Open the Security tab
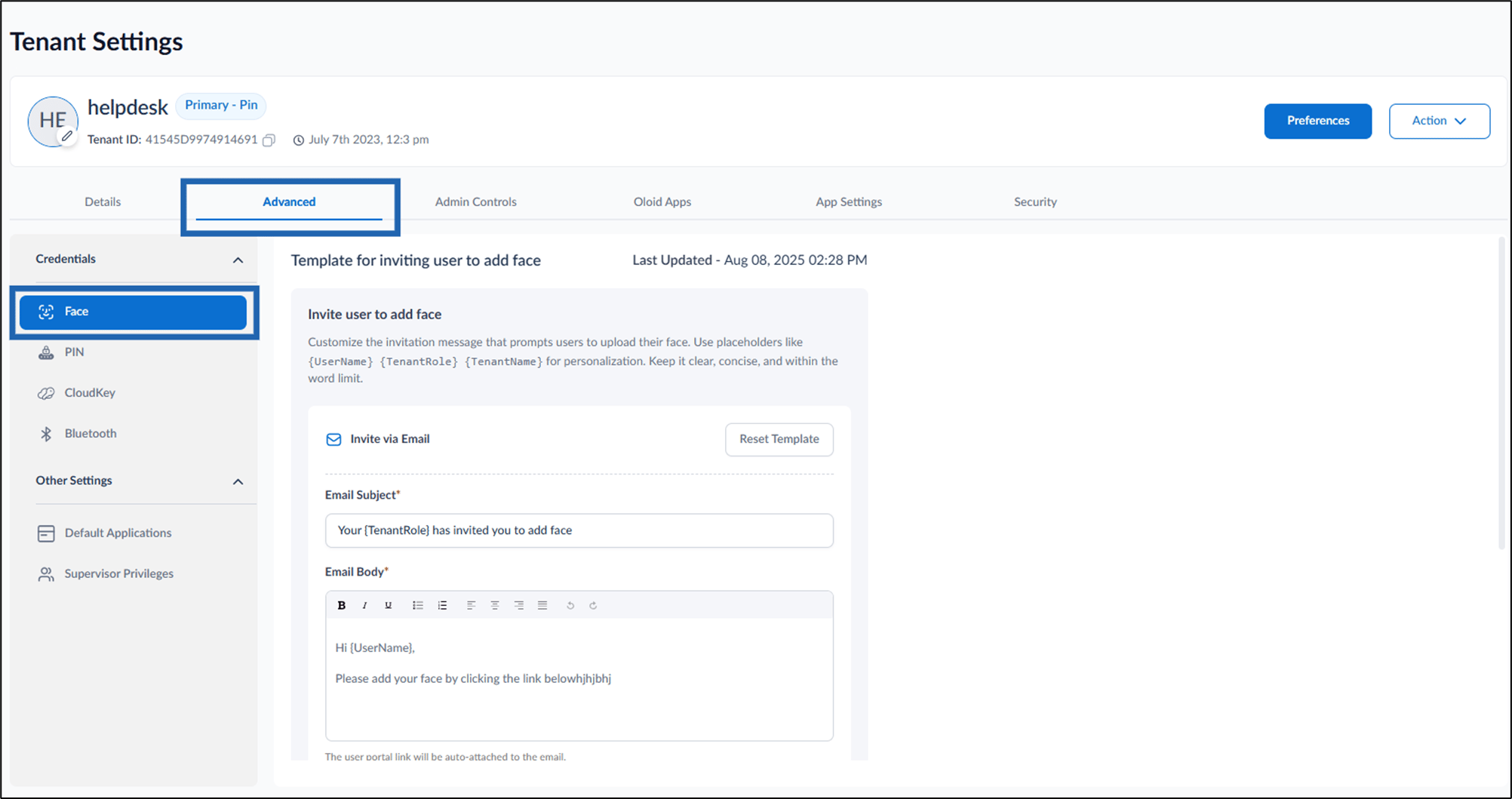This screenshot has width=1512, height=799. click(1035, 201)
